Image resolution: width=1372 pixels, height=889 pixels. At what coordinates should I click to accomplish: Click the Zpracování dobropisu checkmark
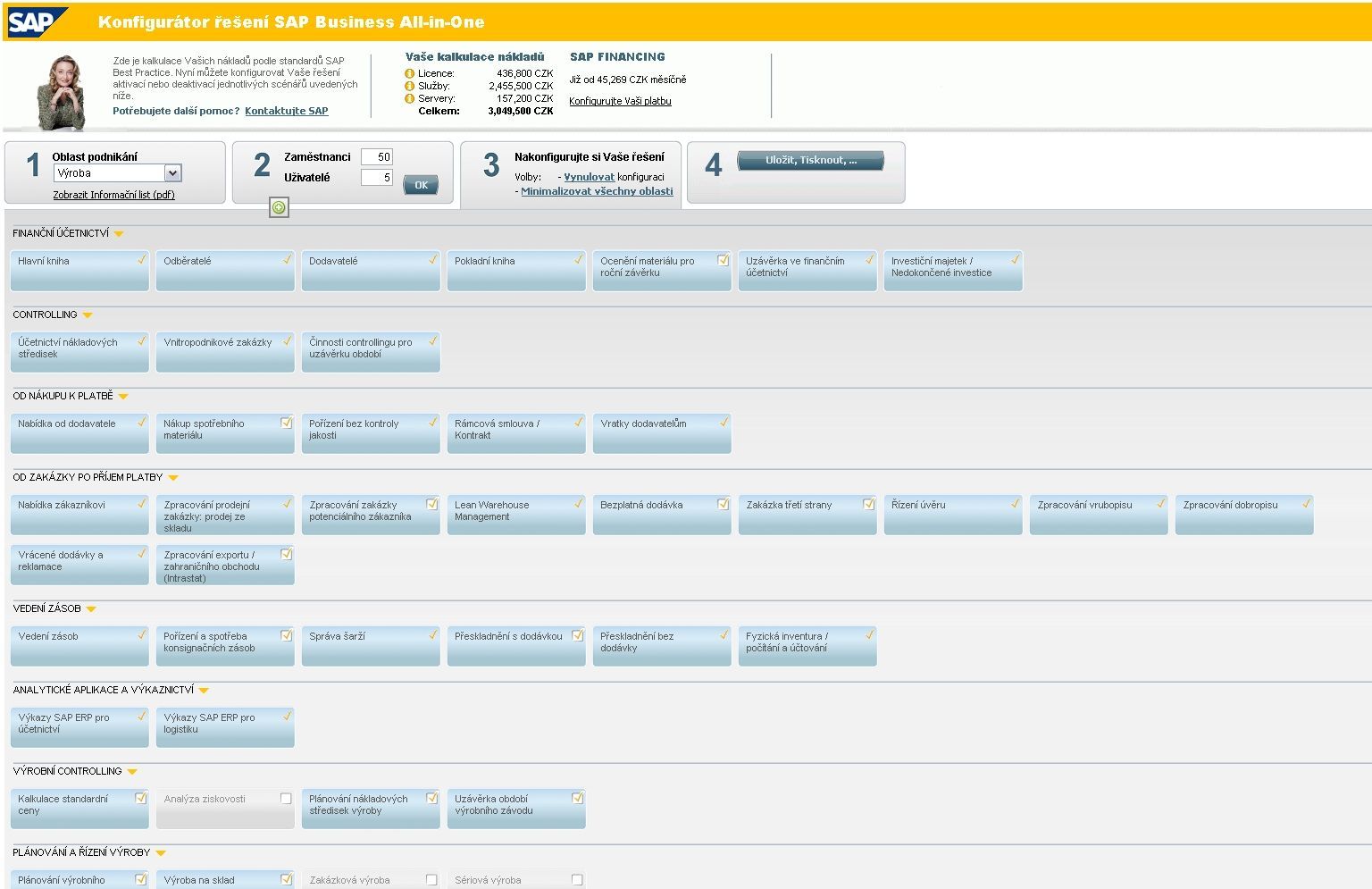1307,503
